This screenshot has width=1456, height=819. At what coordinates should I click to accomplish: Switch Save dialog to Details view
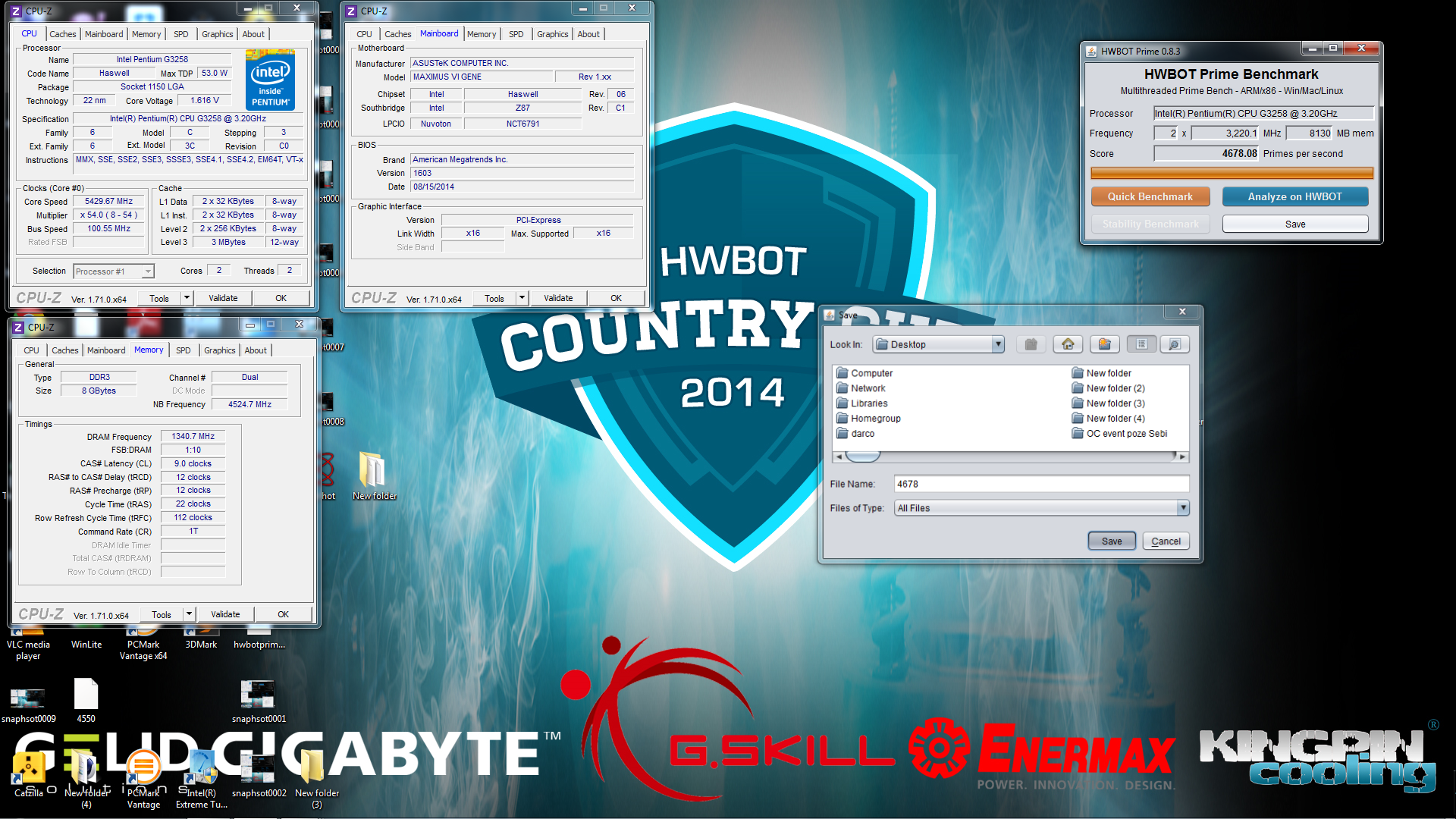tap(1174, 345)
